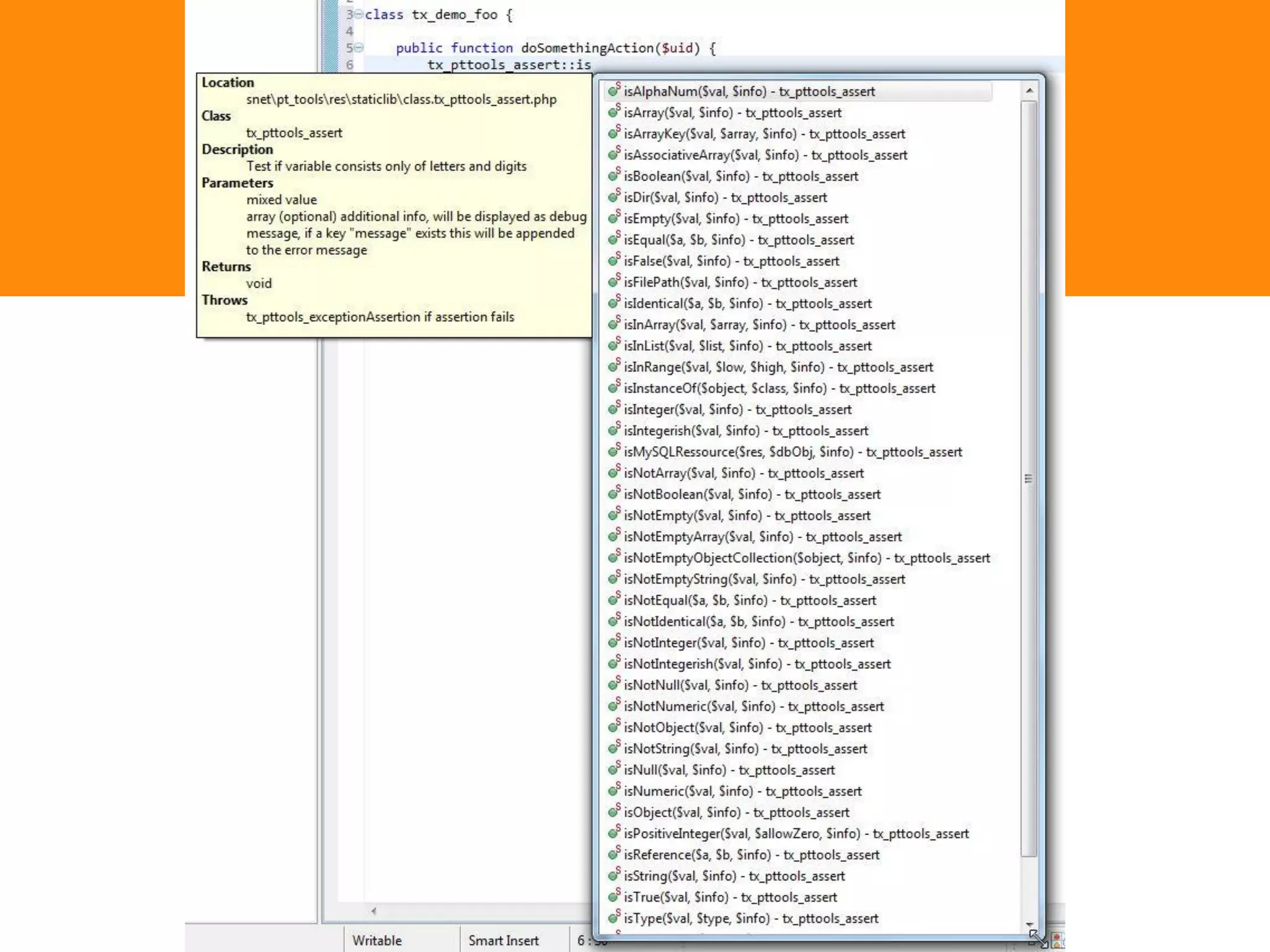This screenshot has height=952, width=1270.
Task: Collapse the doSomethingAction function fold marker
Action: tap(358, 48)
